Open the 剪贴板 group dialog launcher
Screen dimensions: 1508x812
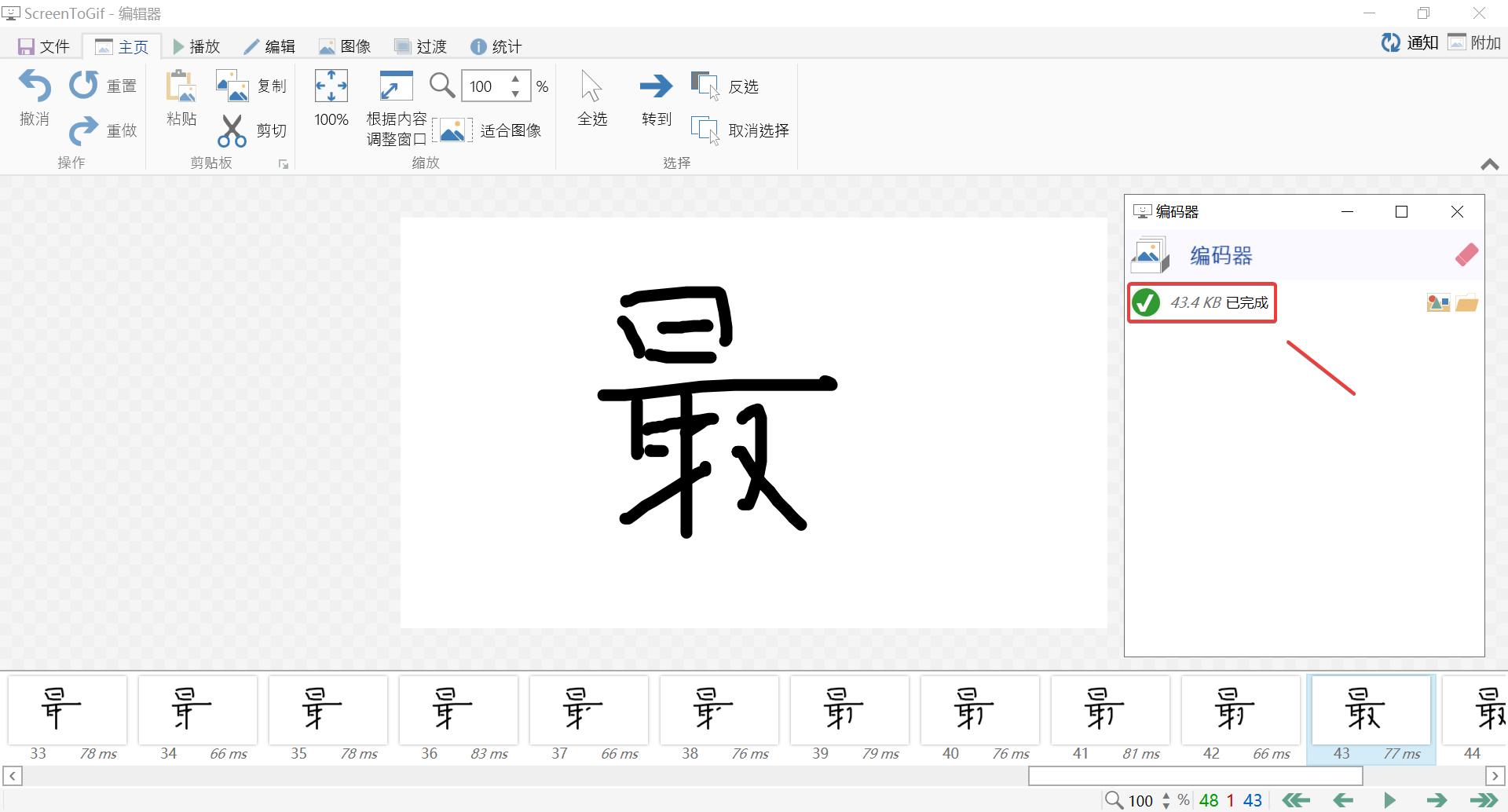click(x=283, y=163)
